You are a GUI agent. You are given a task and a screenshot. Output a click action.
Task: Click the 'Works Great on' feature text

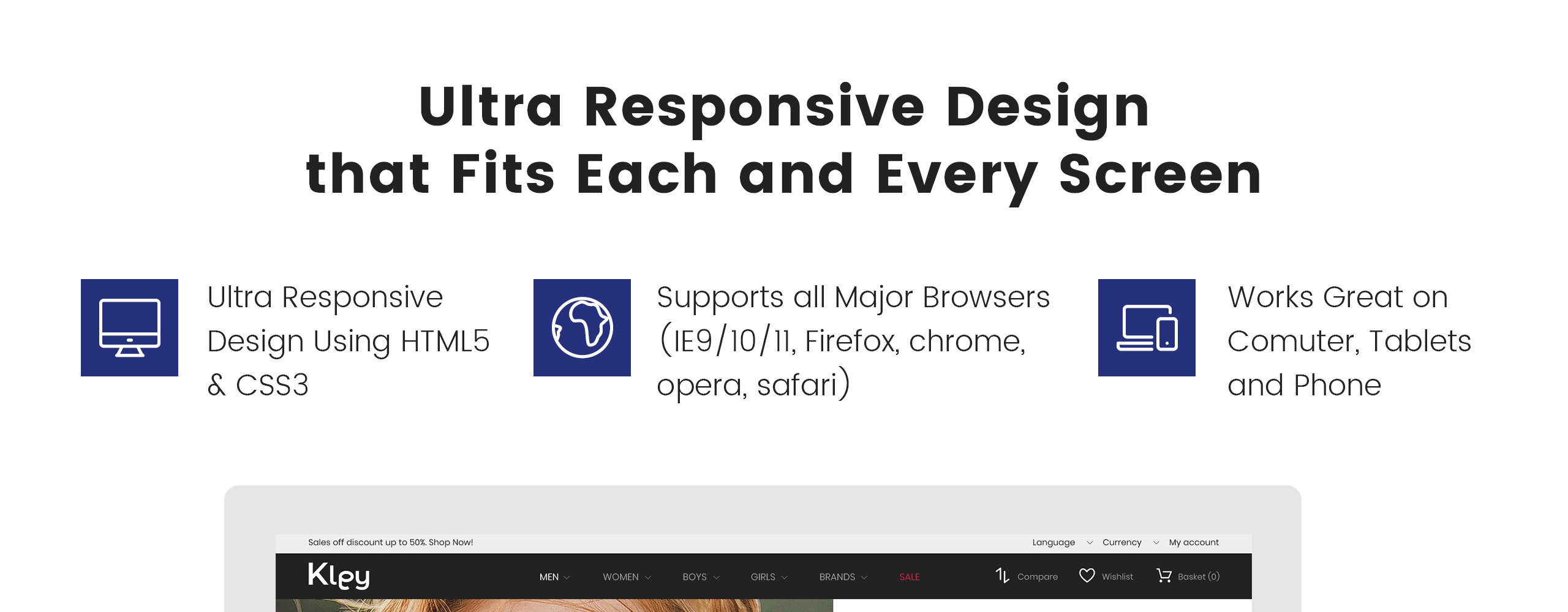coord(1338,297)
